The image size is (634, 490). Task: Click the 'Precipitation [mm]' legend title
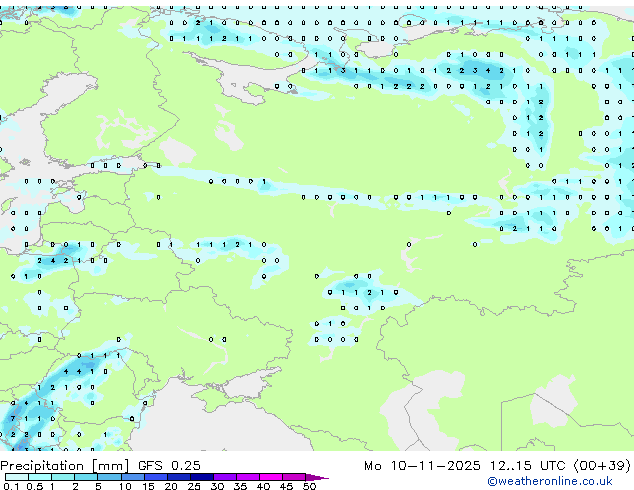click(x=65, y=466)
